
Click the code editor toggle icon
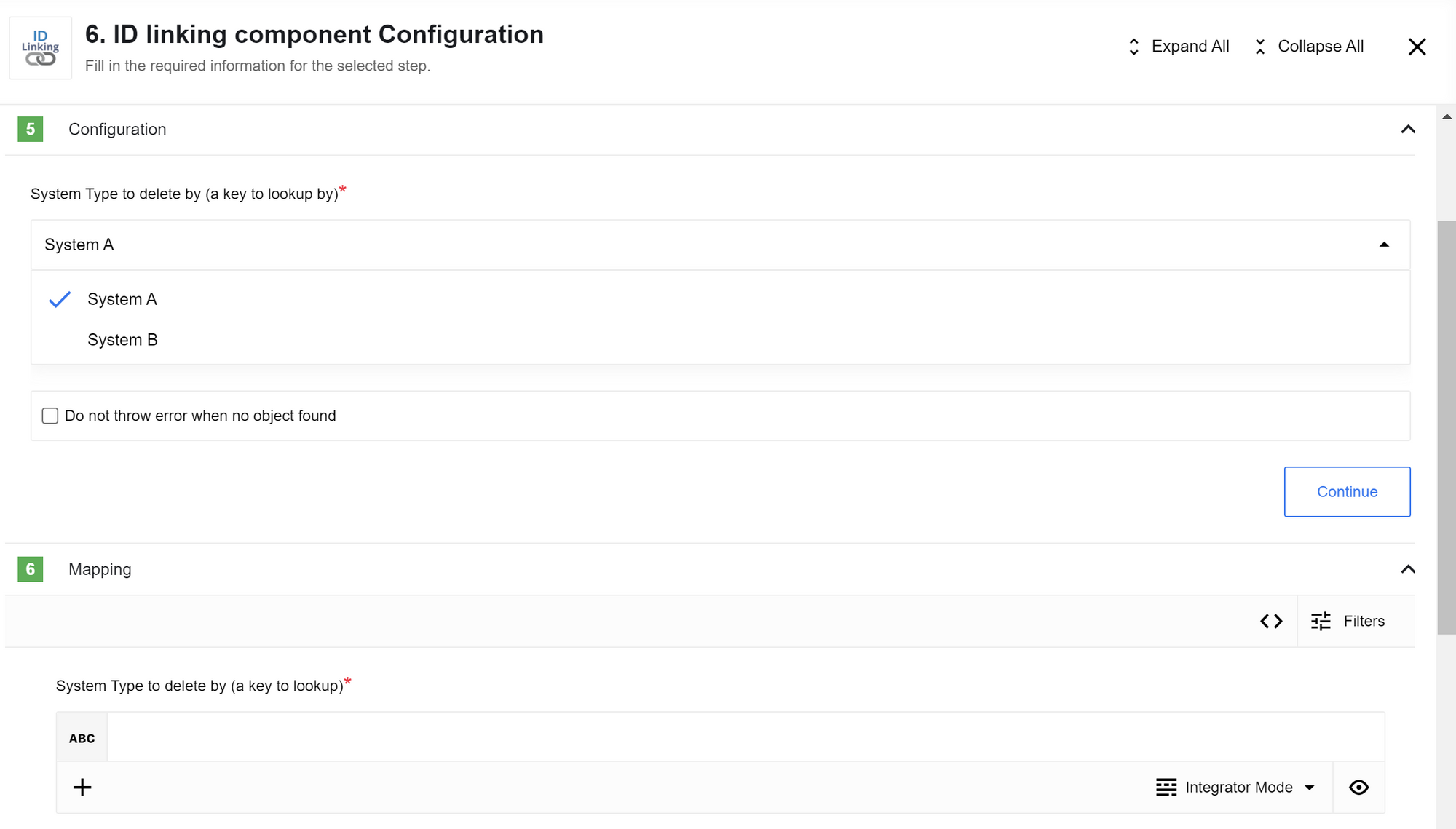point(1272,620)
